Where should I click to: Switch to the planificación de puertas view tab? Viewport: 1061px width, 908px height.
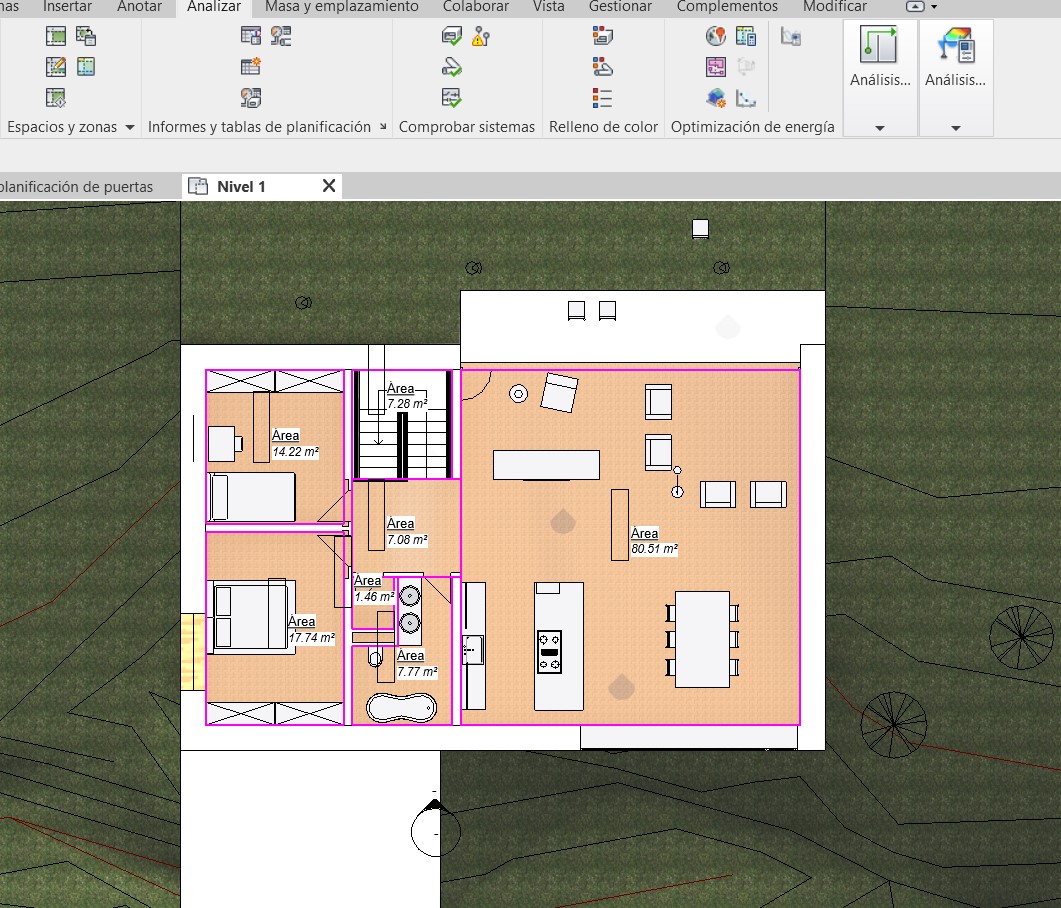(x=76, y=187)
